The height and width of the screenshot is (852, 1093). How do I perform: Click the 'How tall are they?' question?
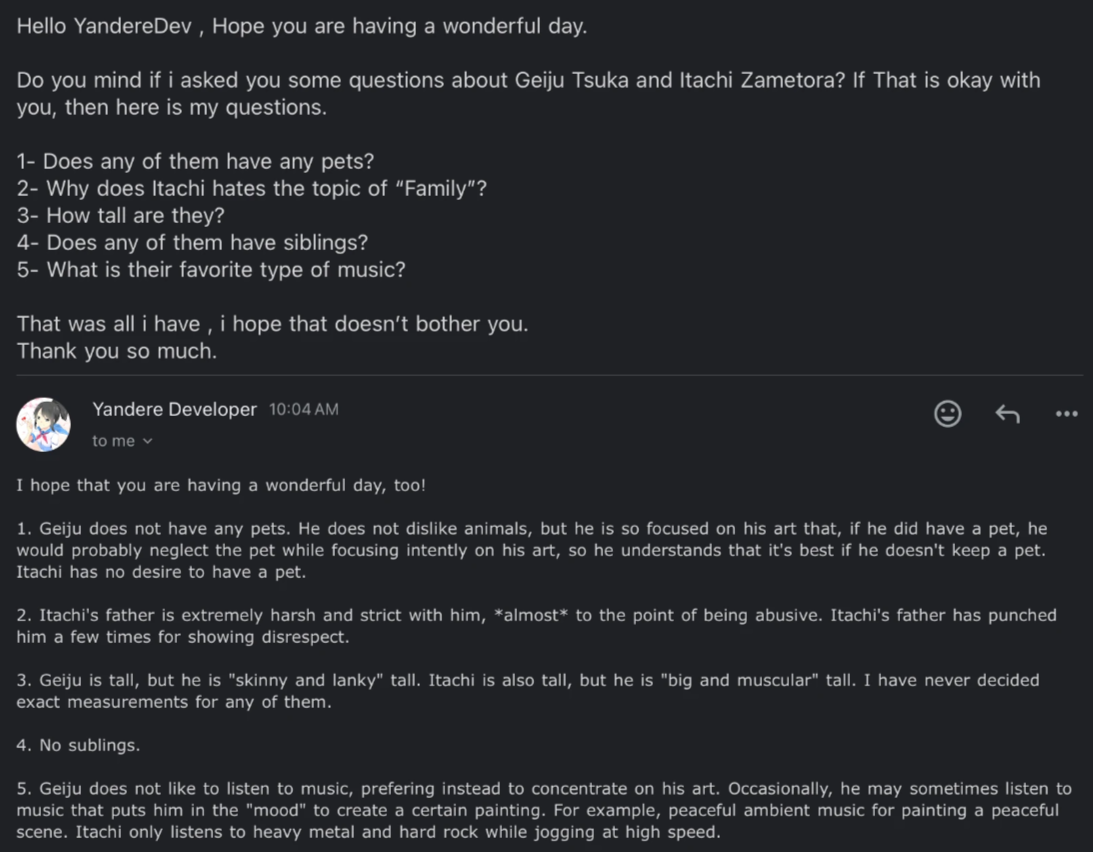(x=120, y=215)
